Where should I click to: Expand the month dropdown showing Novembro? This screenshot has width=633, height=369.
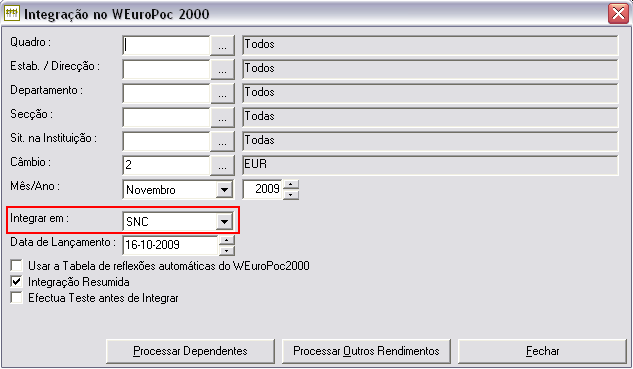(x=224, y=189)
